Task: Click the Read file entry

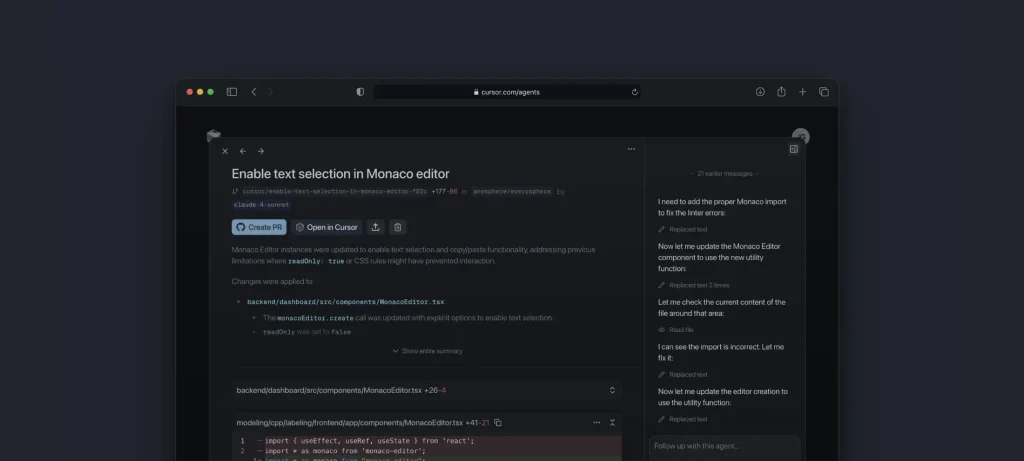Action: [676, 330]
